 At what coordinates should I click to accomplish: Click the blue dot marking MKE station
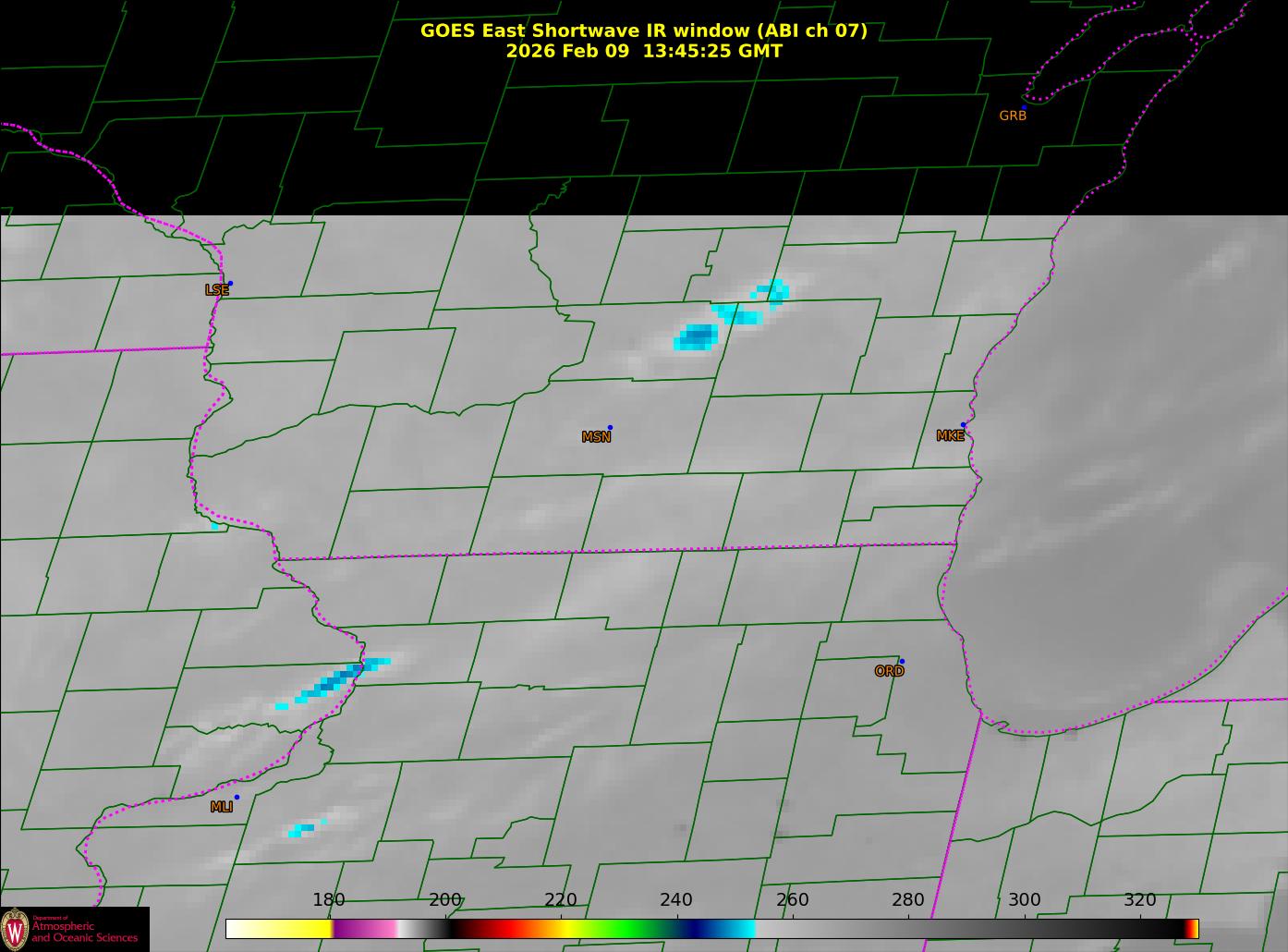coord(963,425)
